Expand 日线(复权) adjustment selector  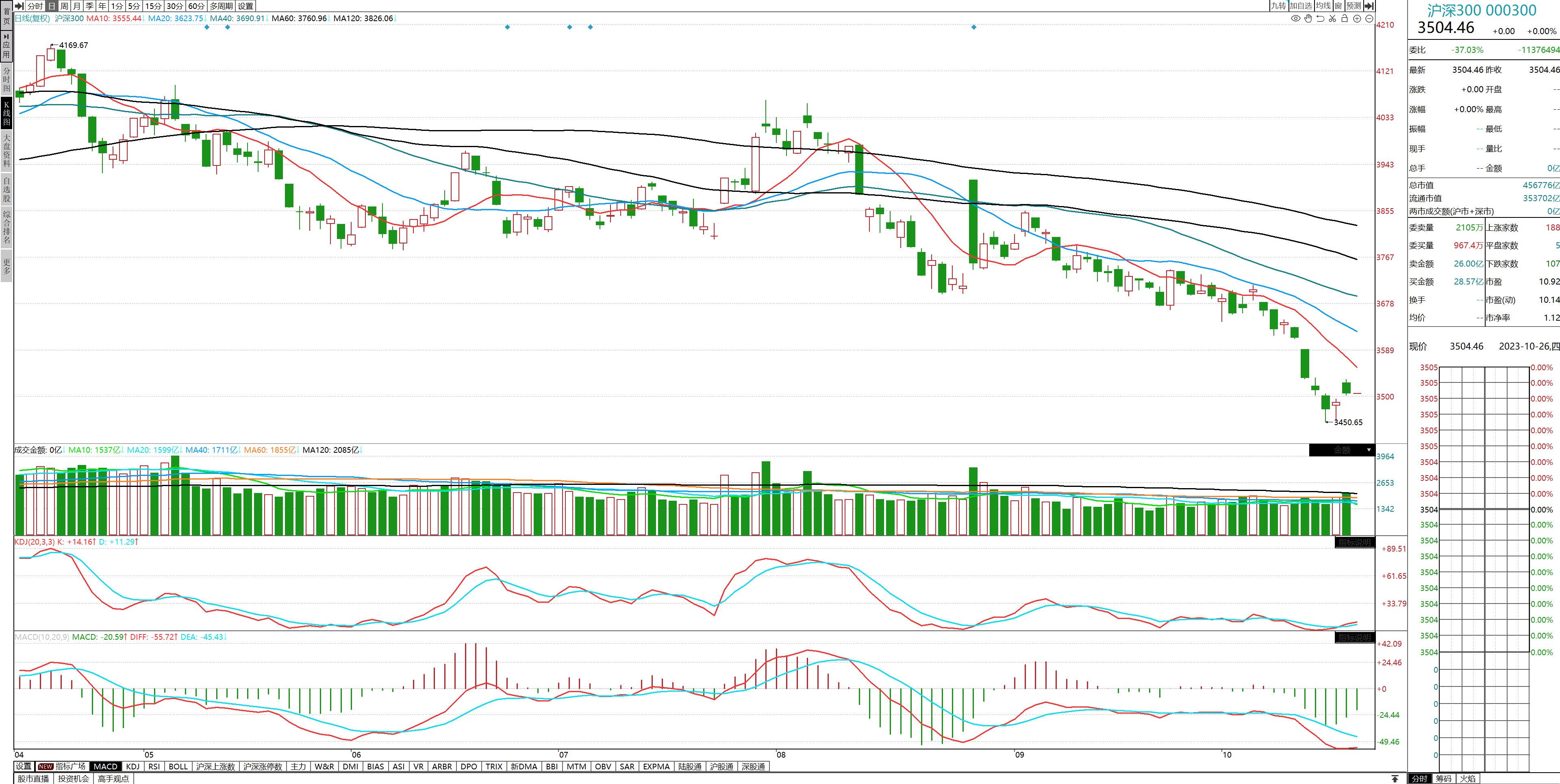tap(32, 18)
